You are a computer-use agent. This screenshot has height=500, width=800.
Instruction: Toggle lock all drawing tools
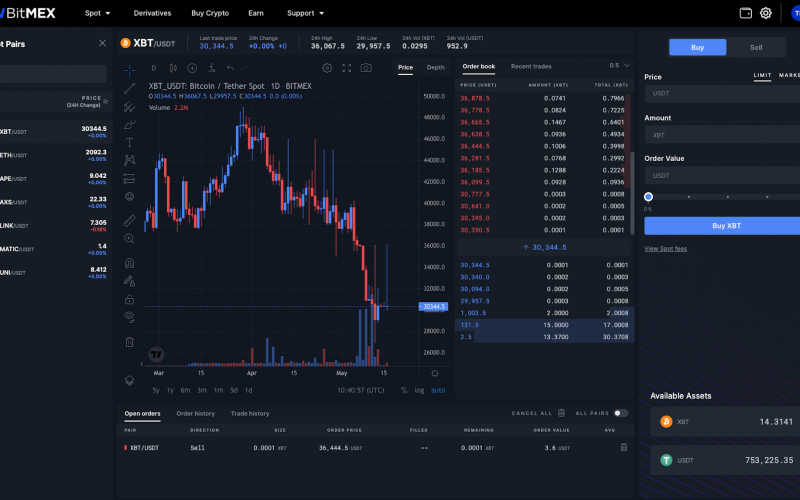pos(130,299)
